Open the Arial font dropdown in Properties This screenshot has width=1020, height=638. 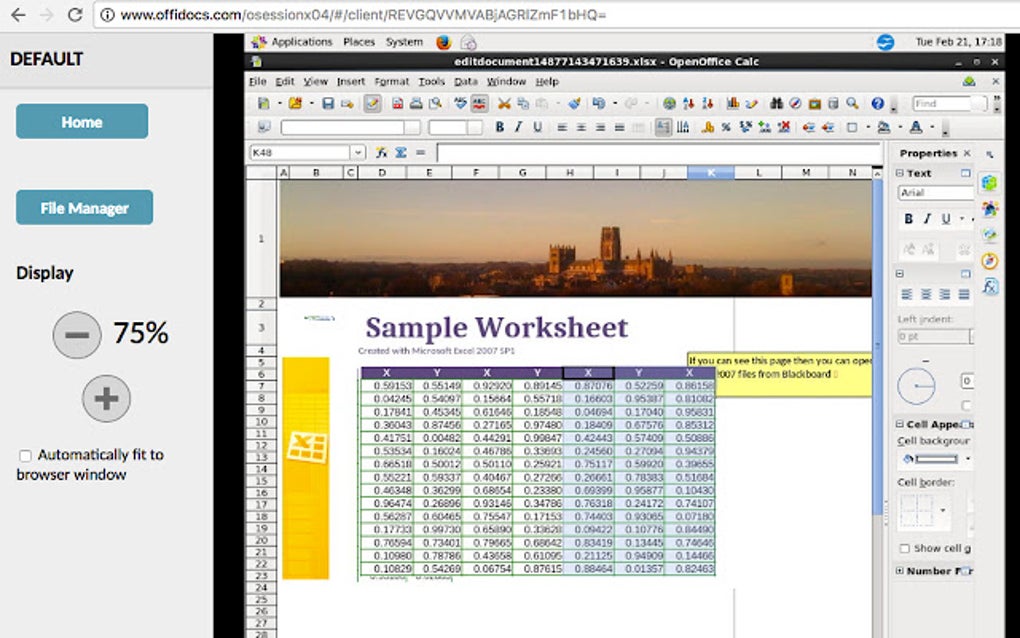(935, 192)
